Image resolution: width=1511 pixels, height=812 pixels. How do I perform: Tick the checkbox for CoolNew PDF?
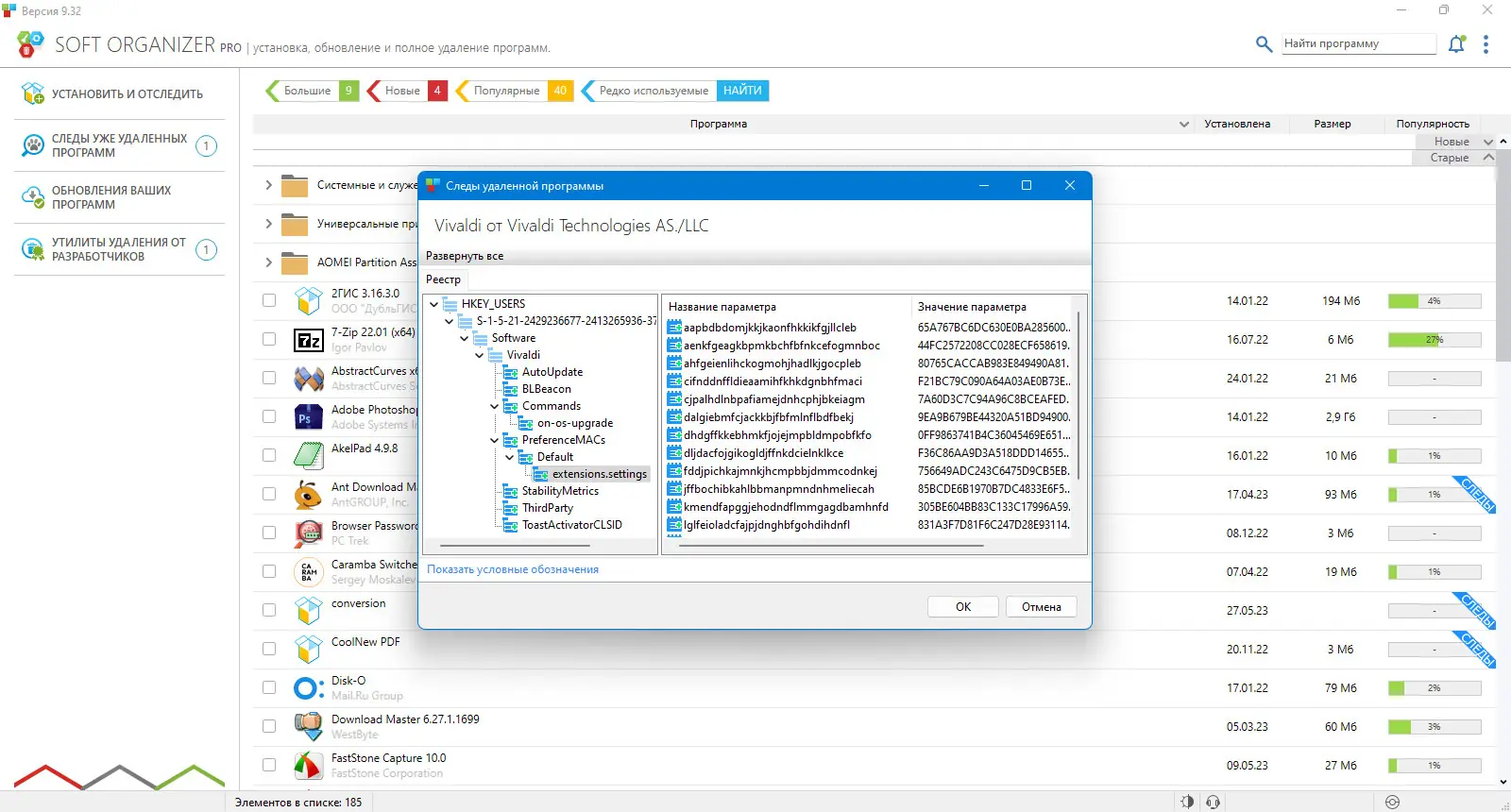pyautogui.click(x=269, y=650)
